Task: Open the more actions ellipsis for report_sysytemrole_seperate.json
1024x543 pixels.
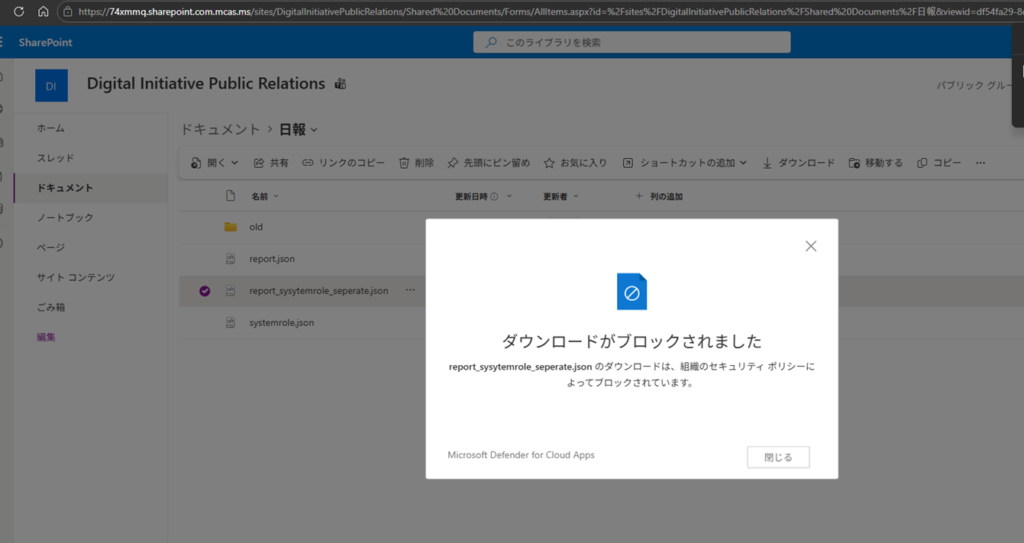Action: point(409,290)
